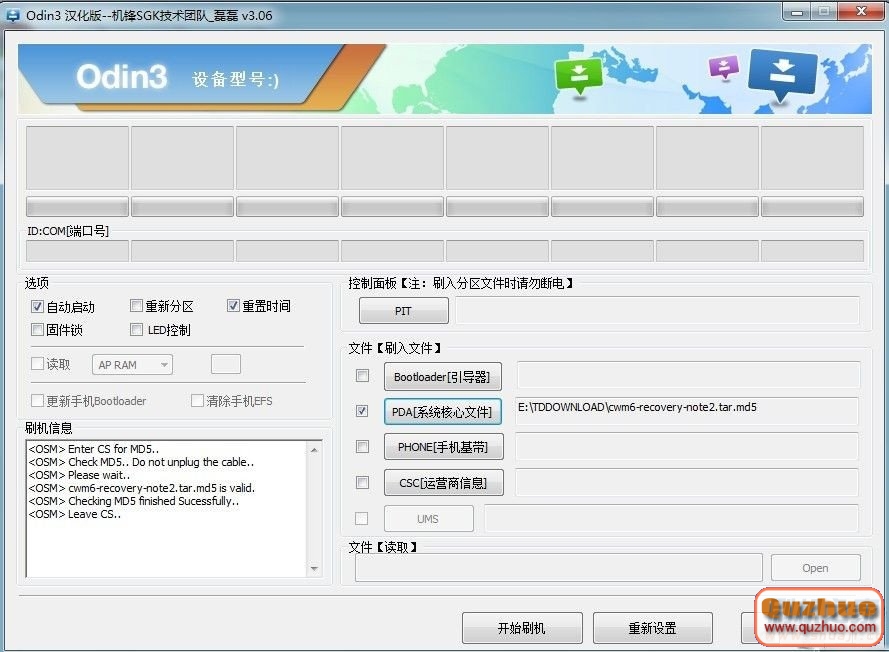Click the purple download icon in banner
Screen dimensions: 889x652
pyautogui.click(x=724, y=68)
